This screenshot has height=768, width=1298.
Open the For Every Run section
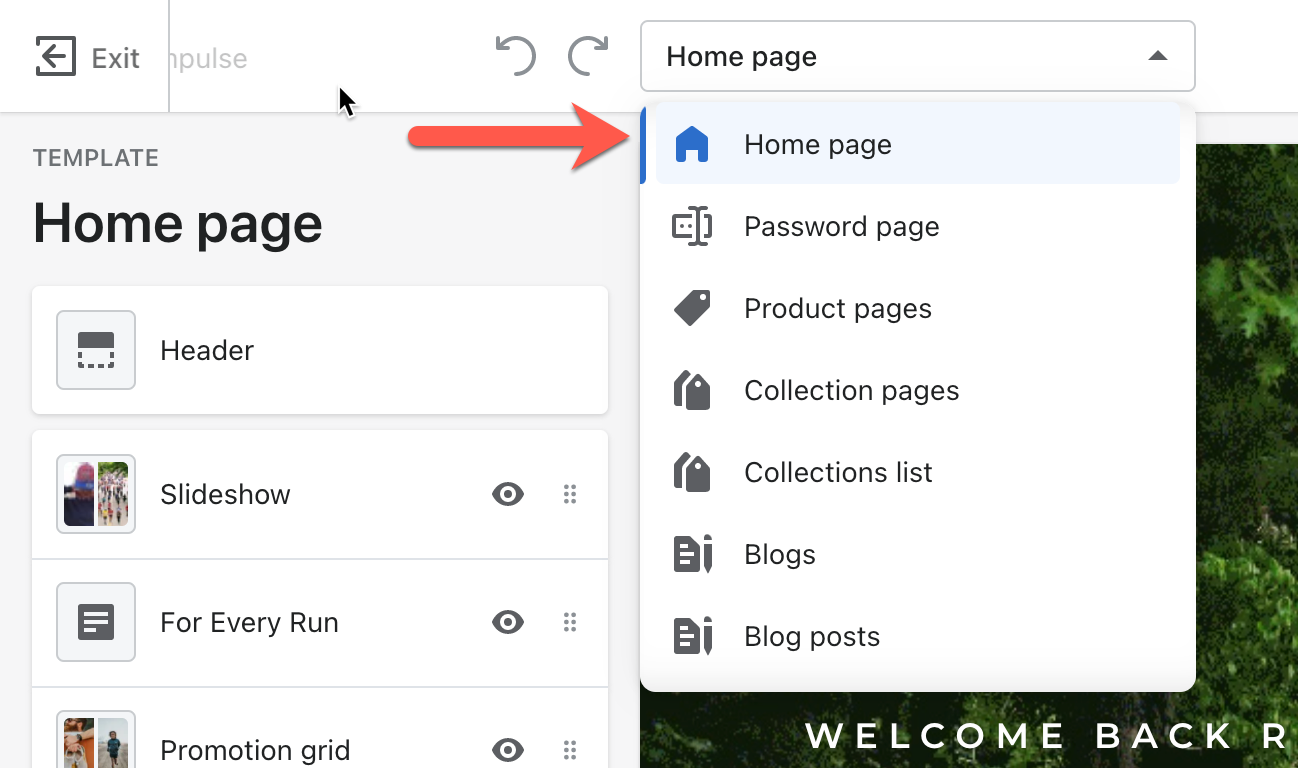(x=320, y=623)
